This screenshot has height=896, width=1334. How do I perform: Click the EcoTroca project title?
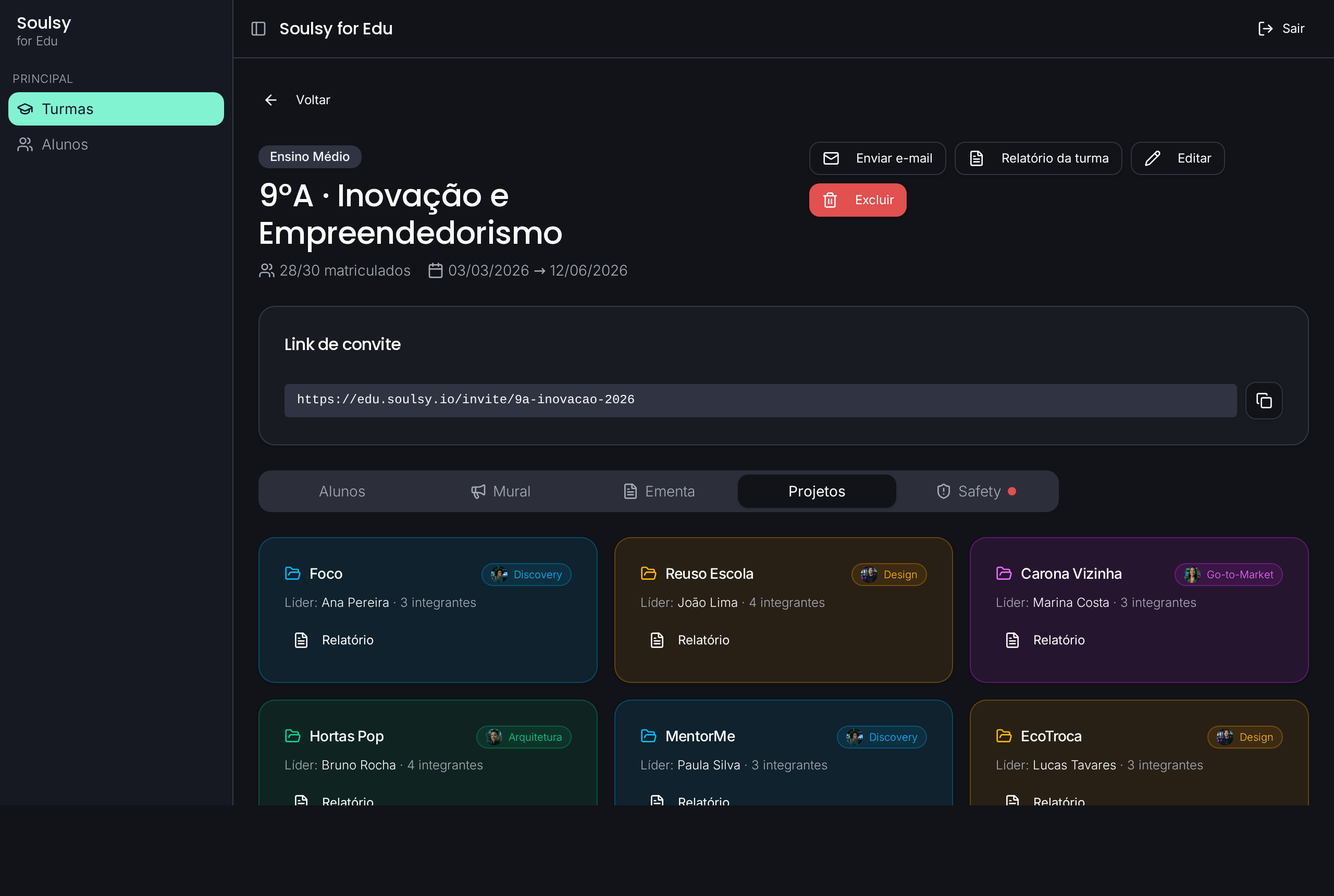[1051, 736]
